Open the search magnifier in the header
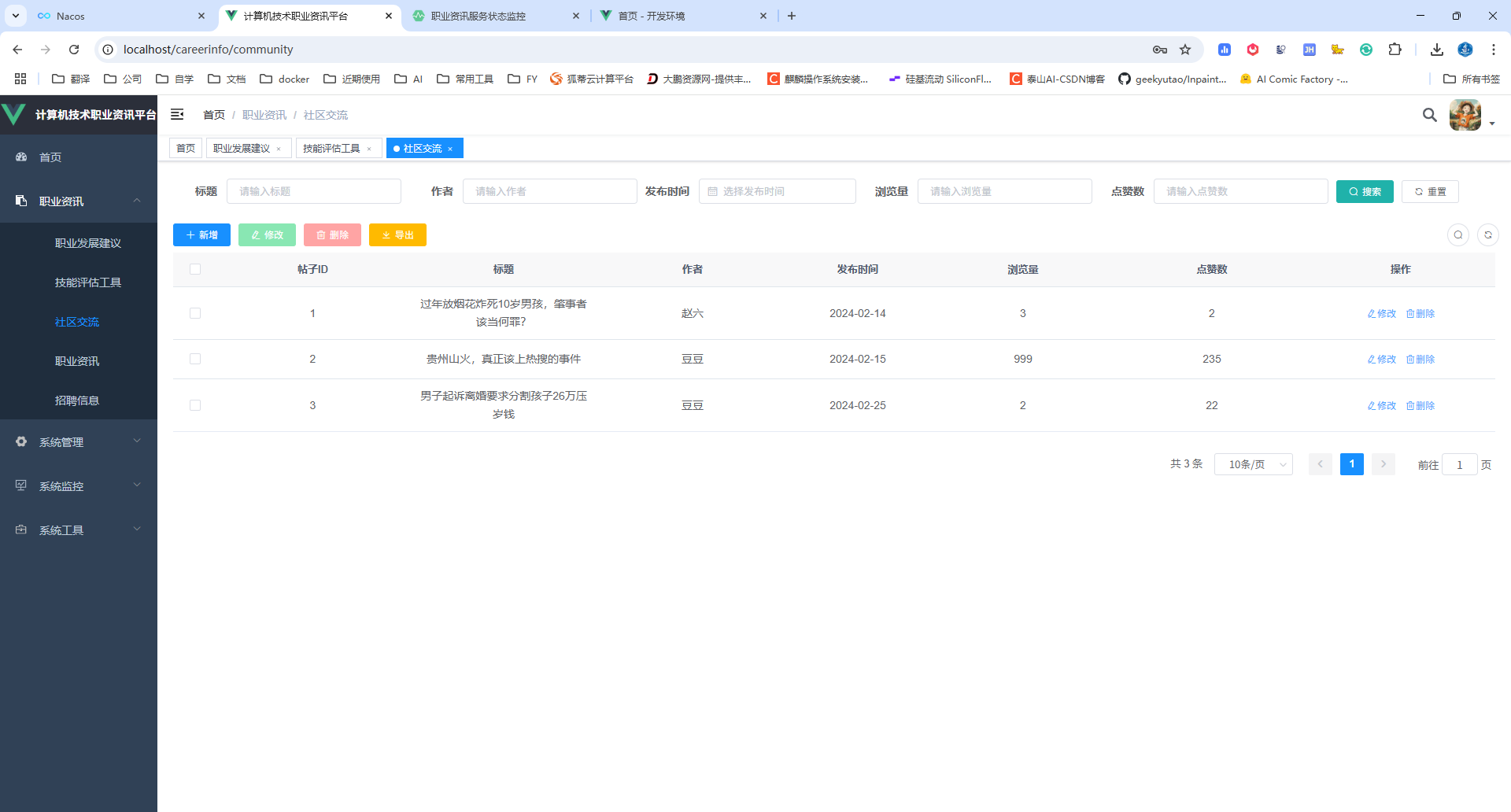This screenshot has height=812, width=1511. [1430, 115]
